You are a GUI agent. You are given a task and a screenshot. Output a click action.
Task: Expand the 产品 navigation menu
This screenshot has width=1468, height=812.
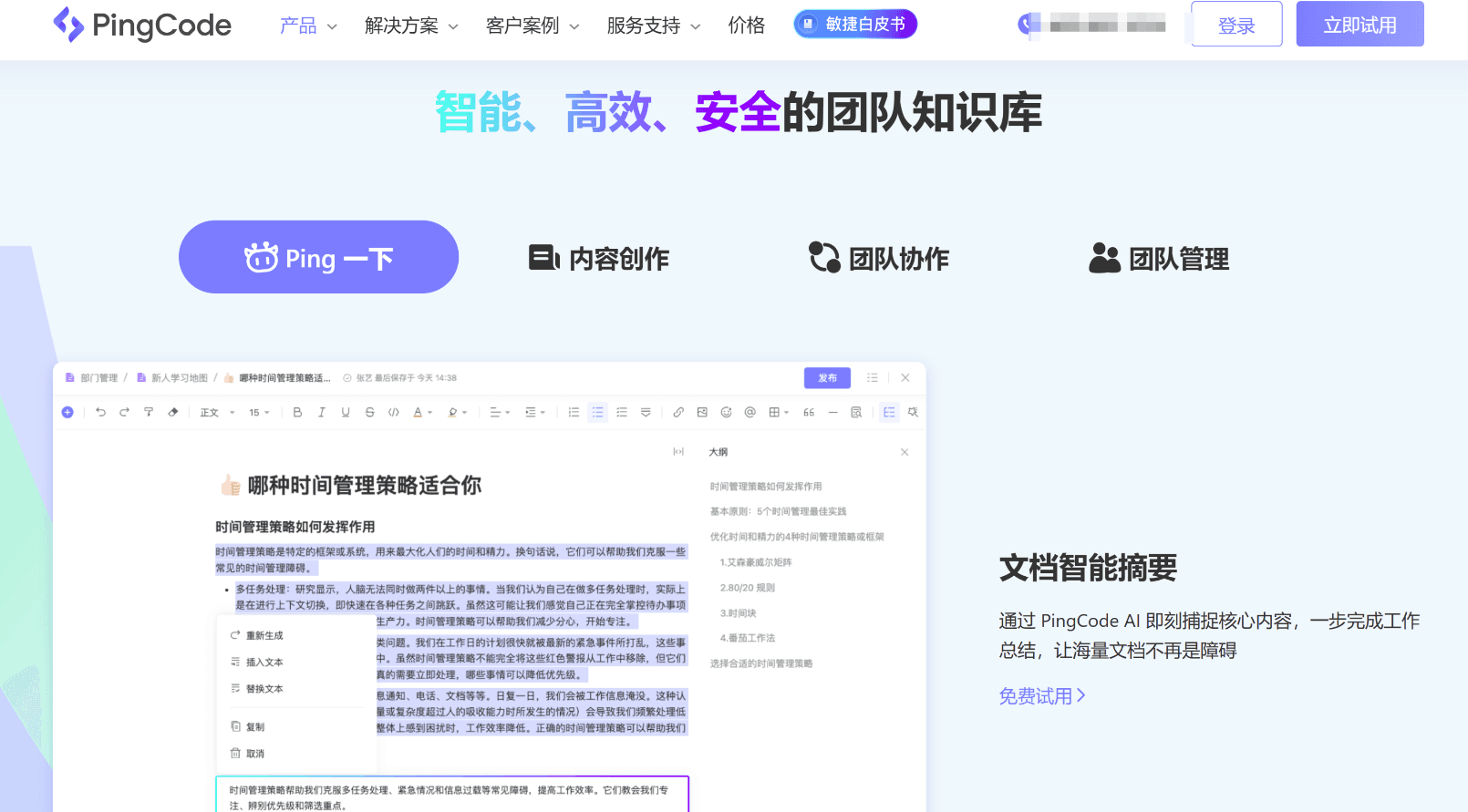(308, 26)
